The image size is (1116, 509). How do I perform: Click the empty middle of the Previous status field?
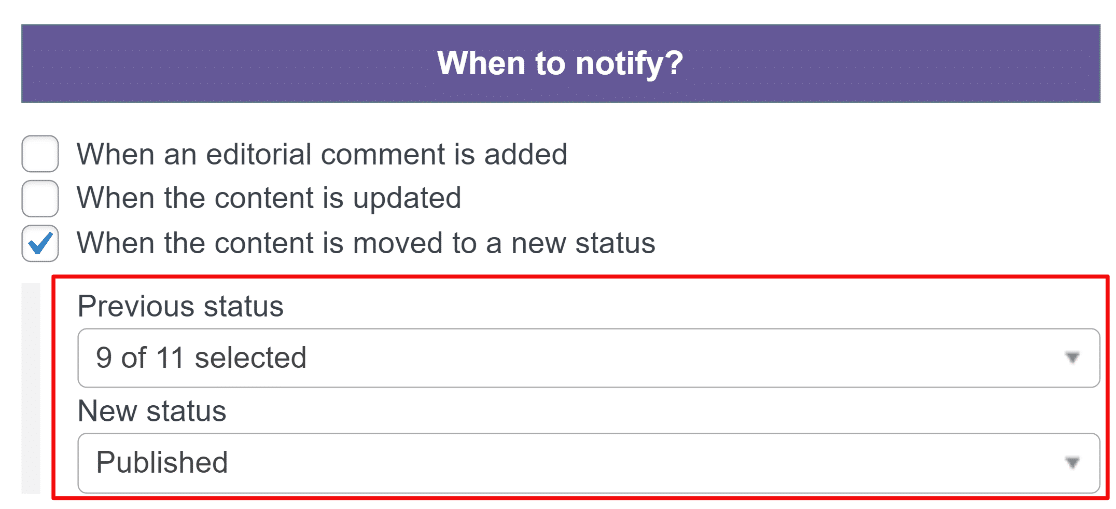pyautogui.click(x=650, y=358)
